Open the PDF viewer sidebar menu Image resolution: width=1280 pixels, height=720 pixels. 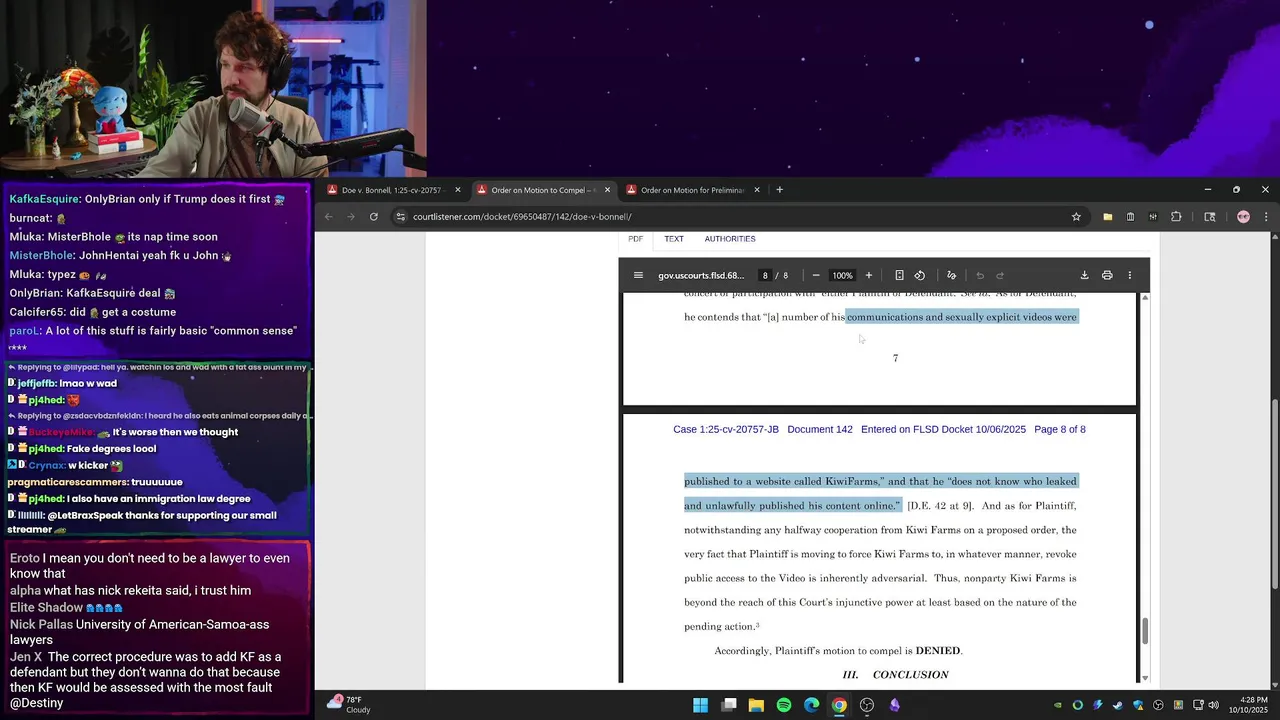pos(638,276)
